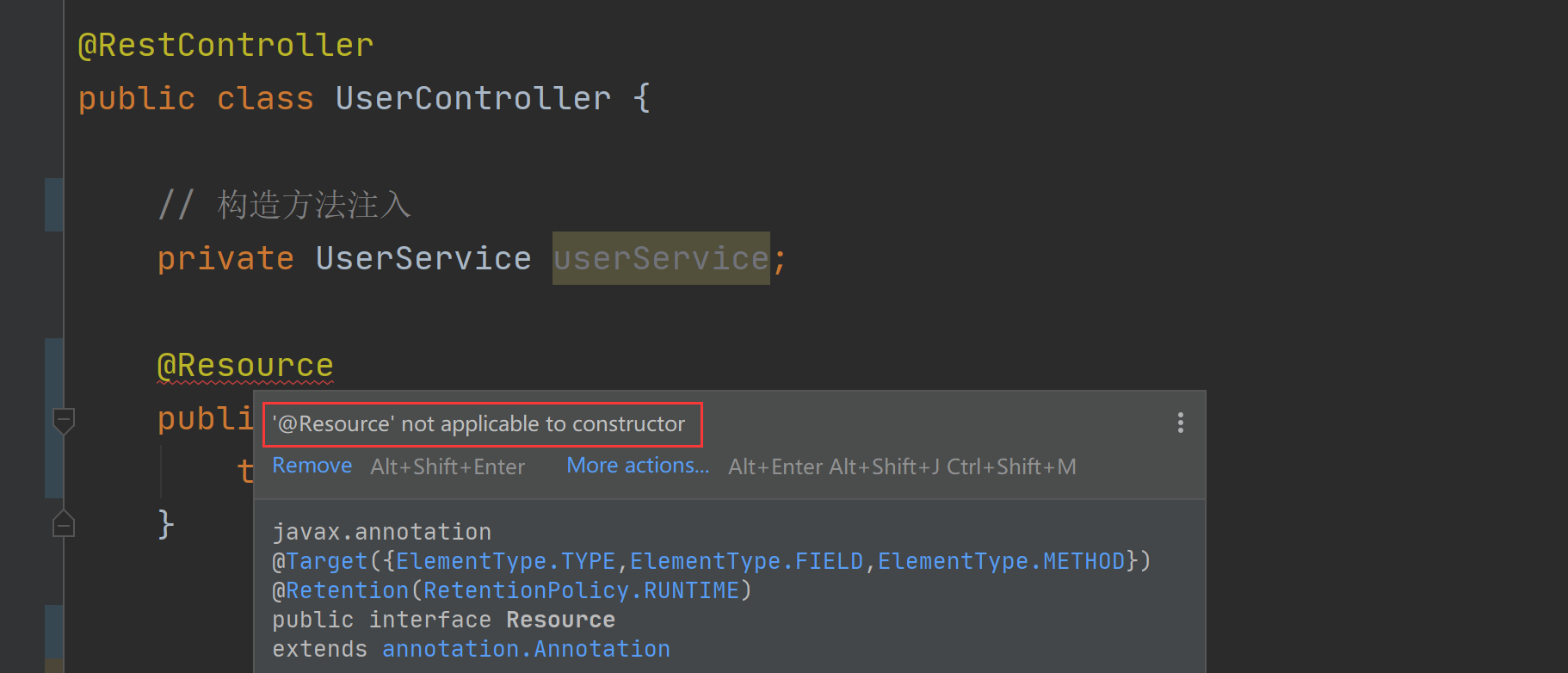Screen dimensions: 1568x673
Task: Click the UserService type in the field declaration
Action: [x=423, y=258]
